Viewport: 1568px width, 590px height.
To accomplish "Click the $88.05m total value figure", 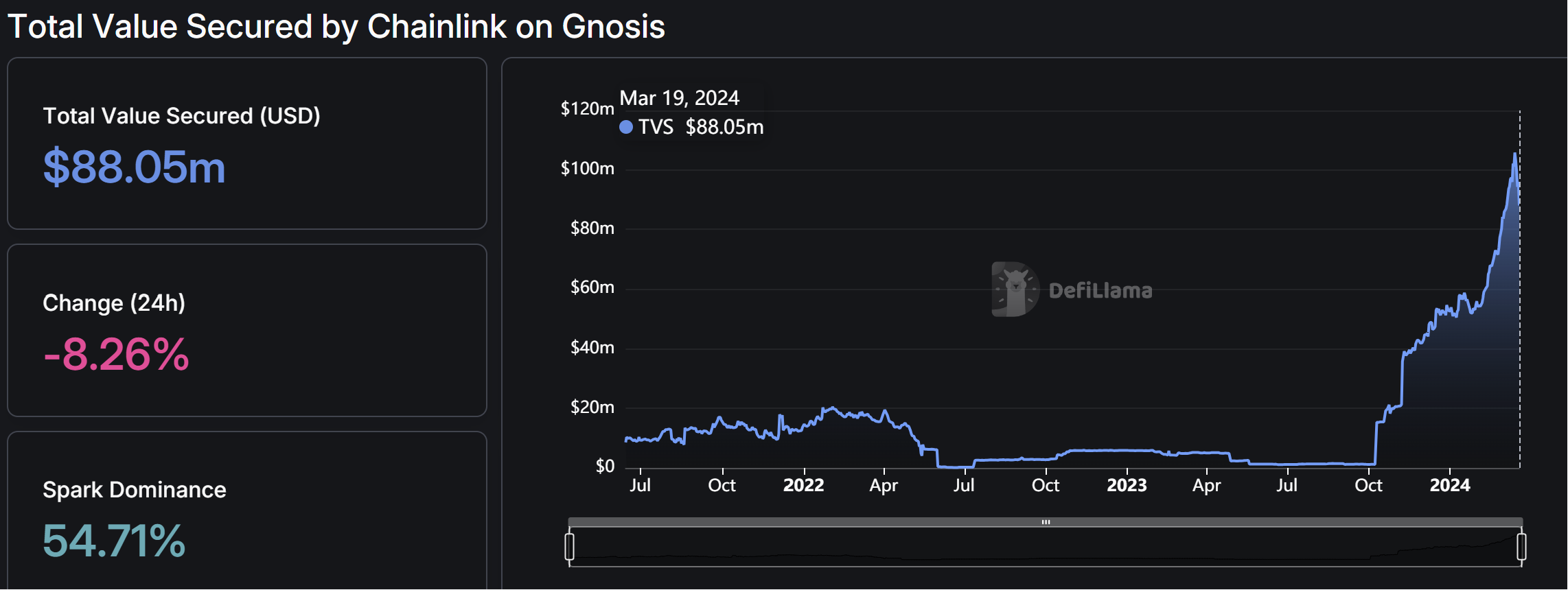I will click(135, 167).
